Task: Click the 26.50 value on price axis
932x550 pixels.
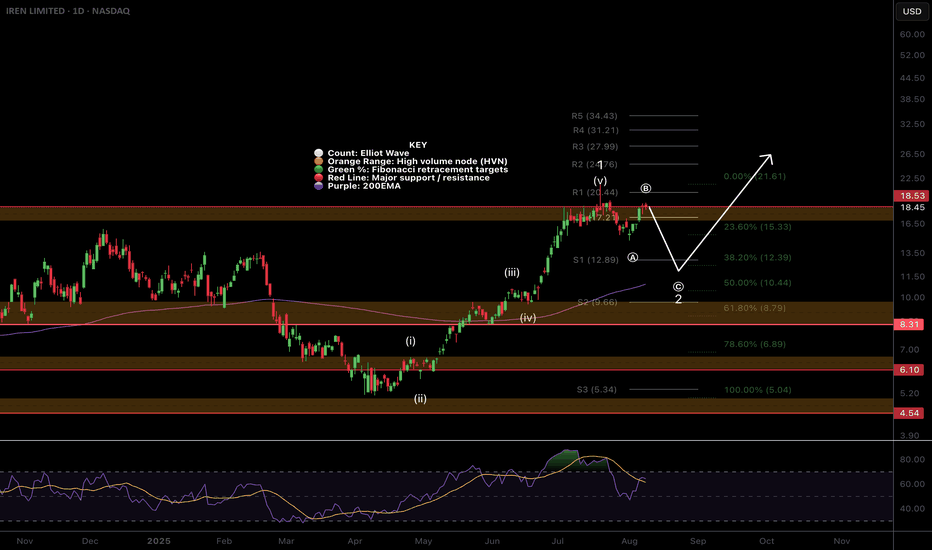Action: click(x=912, y=154)
